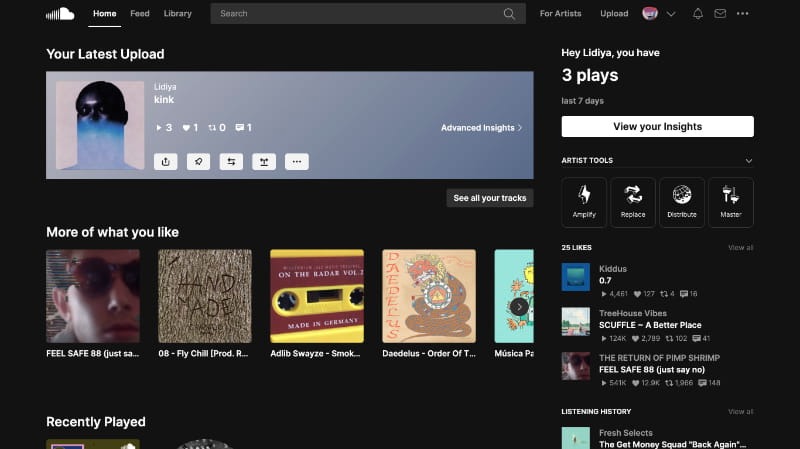This screenshot has height=449, width=800.
Task: Switch to the Feed tab
Action: click(140, 14)
